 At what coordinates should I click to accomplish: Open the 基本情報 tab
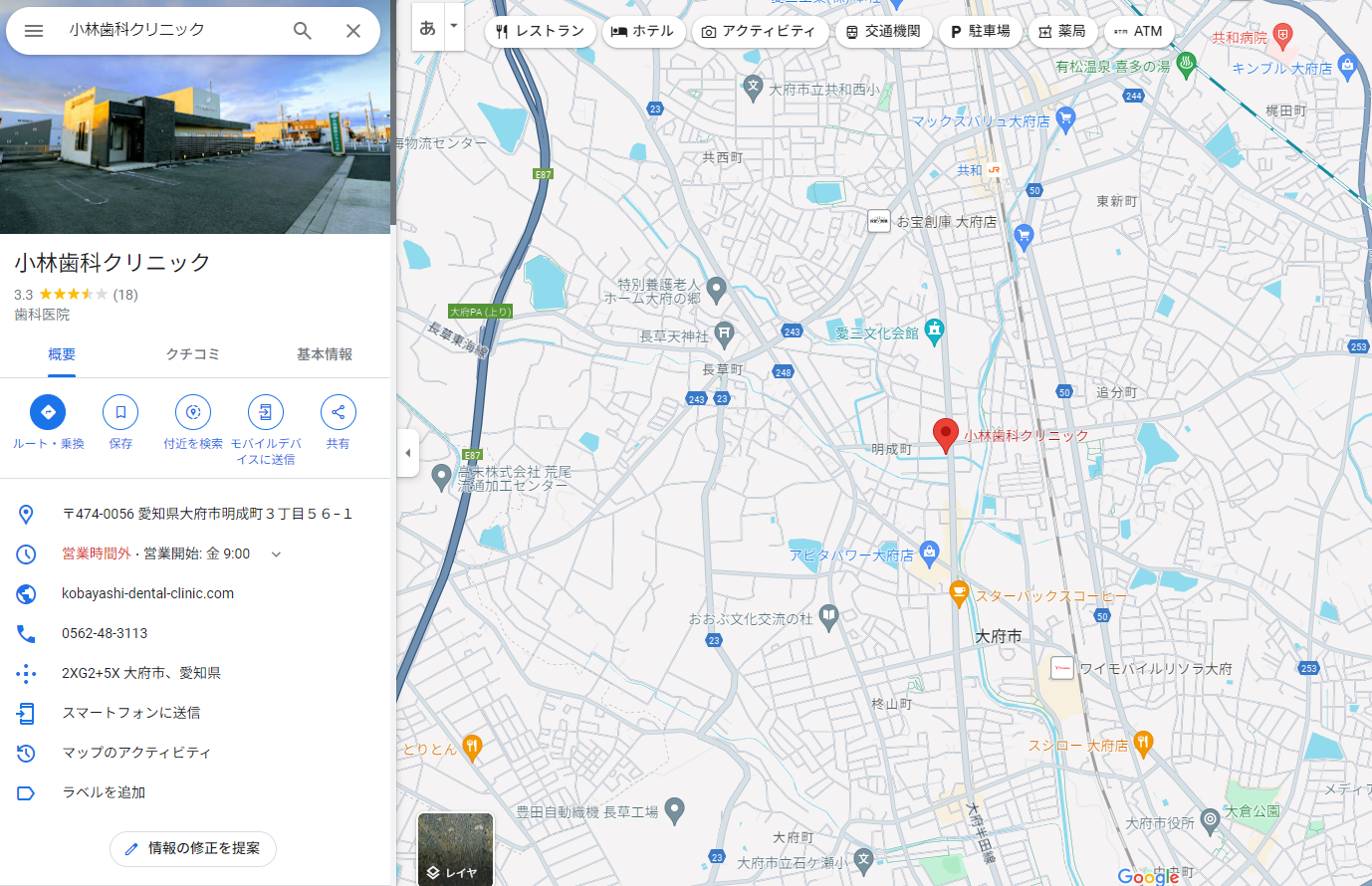[324, 353]
